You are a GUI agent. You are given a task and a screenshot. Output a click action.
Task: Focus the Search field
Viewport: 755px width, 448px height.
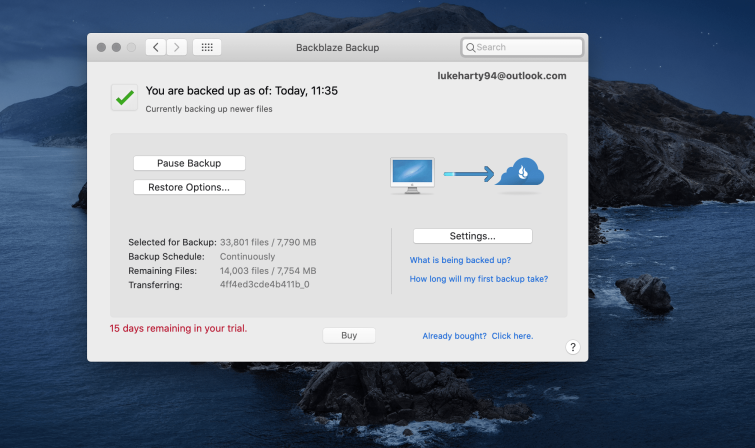point(522,47)
